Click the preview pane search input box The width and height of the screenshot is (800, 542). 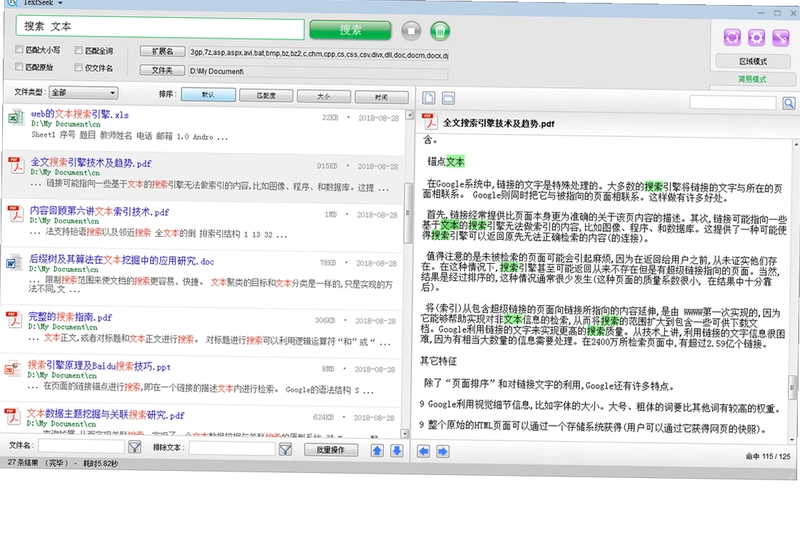coord(733,103)
